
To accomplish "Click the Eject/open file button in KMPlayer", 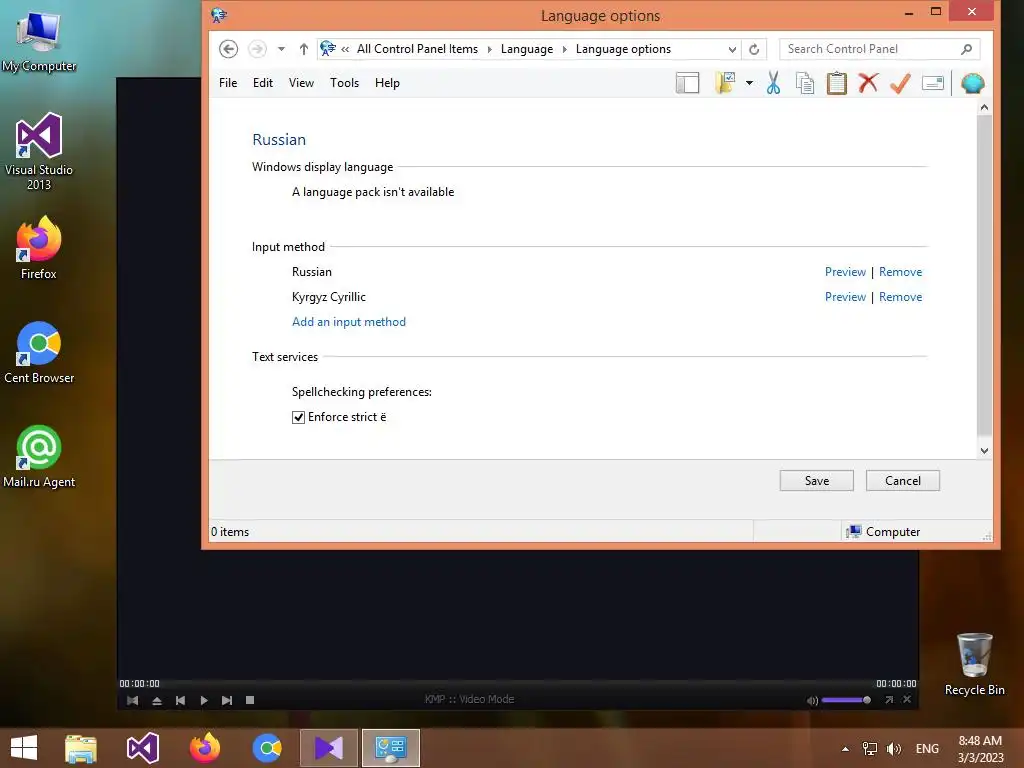I will tap(157, 700).
